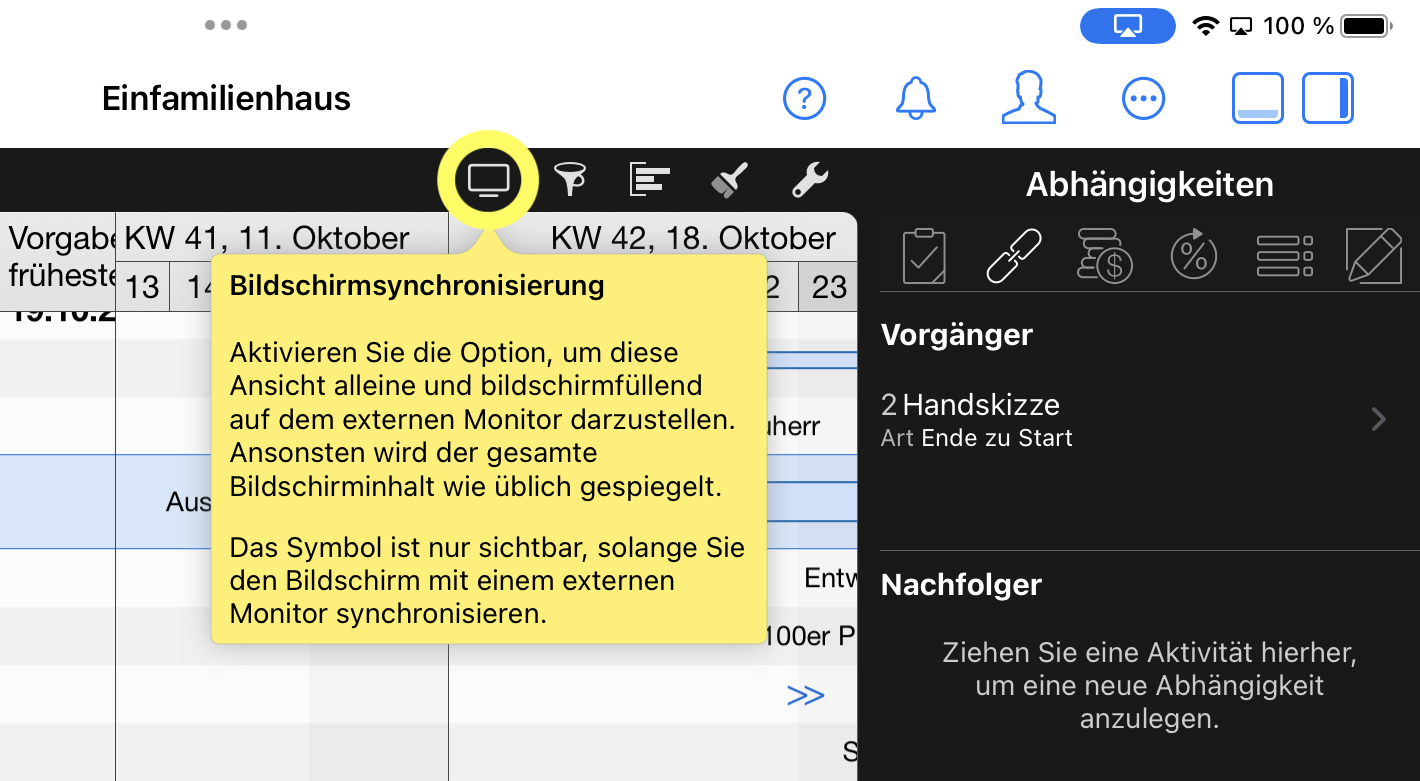
Task: Open the formatting paintbrush tool
Action: [729, 179]
